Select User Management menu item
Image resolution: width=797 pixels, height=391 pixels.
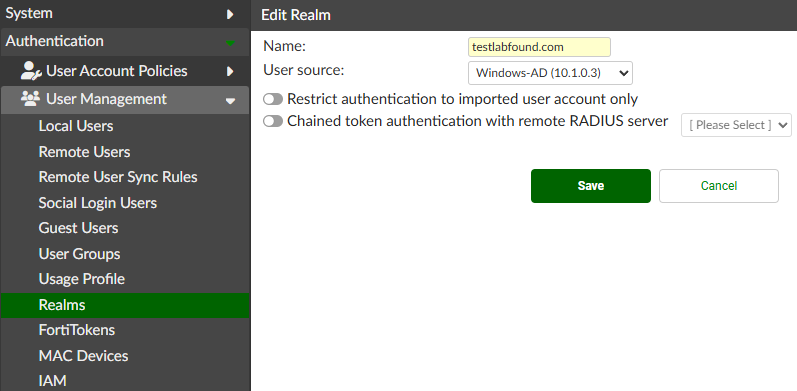click(125, 99)
